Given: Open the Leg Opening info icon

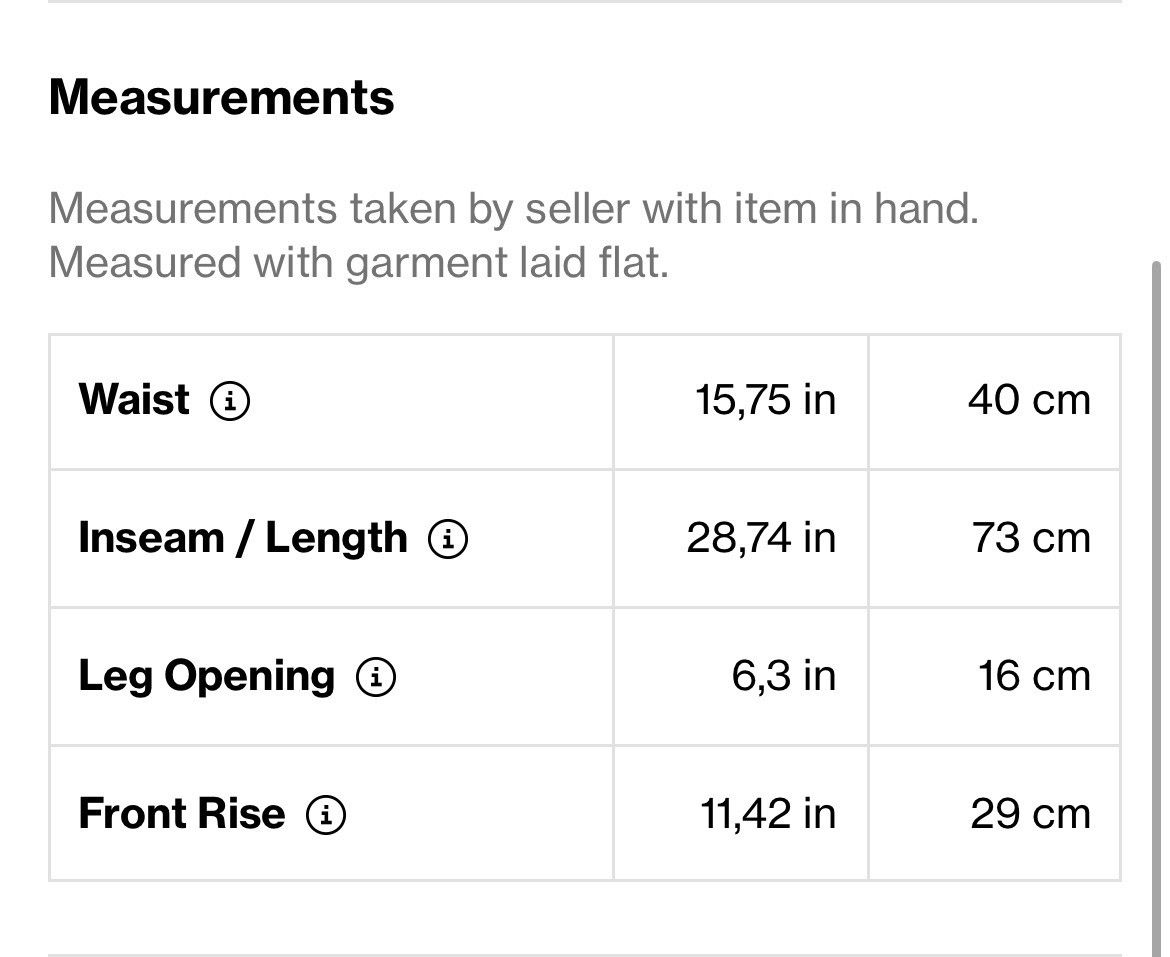Looking at the screenshot, I should (375, 677).
